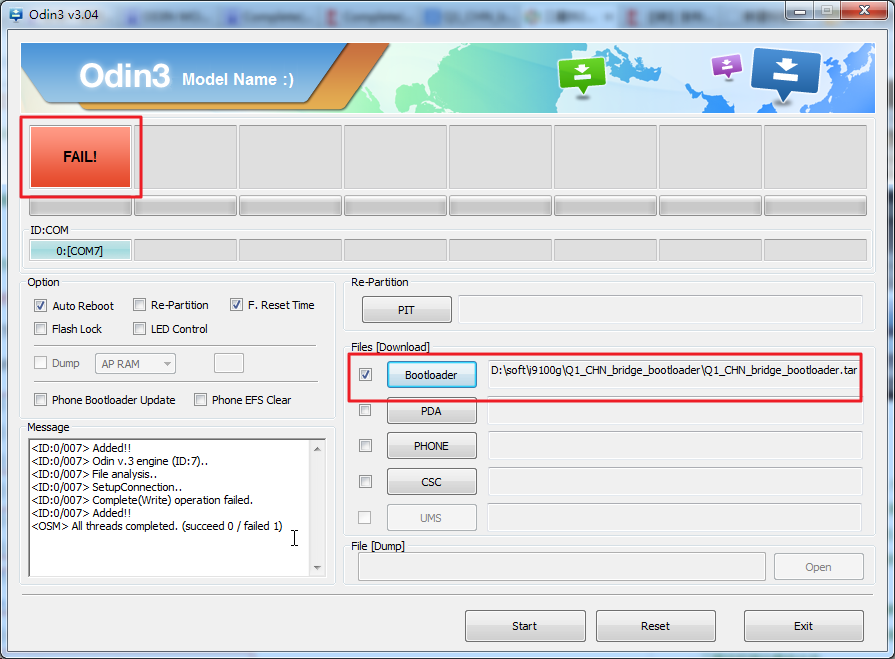895x659 pixels.
Task: Minimize the Odin3 window
Action: (800, 11)
